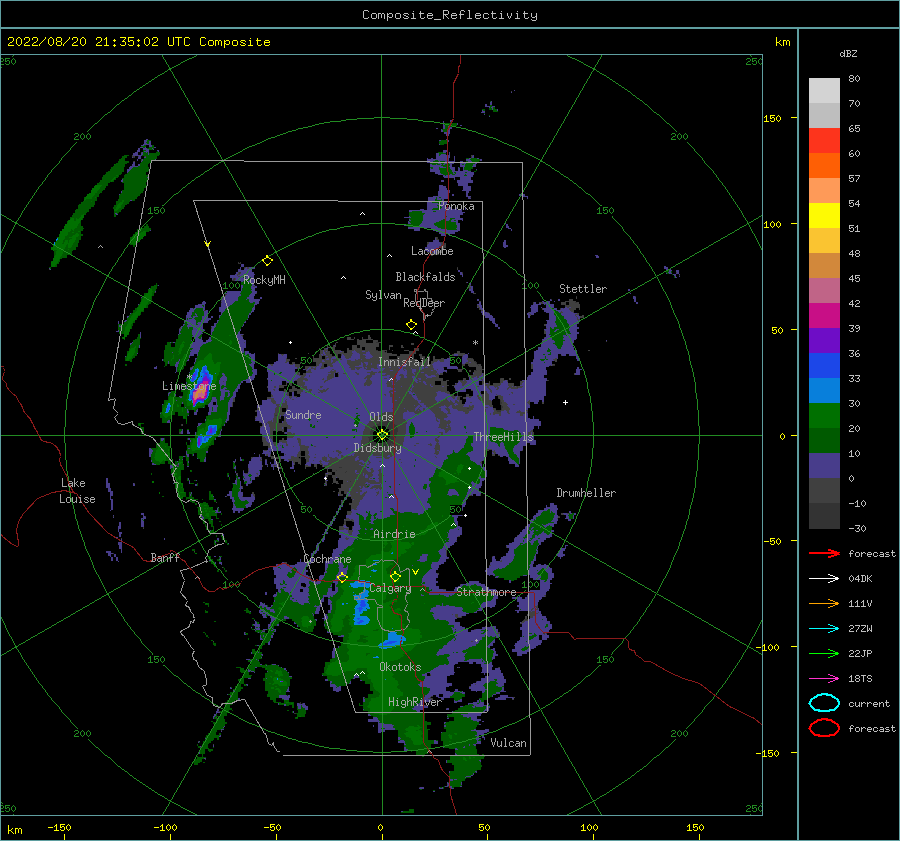Click the Olds town label
The height and width of the screenshot is (841, 900).
381,417
